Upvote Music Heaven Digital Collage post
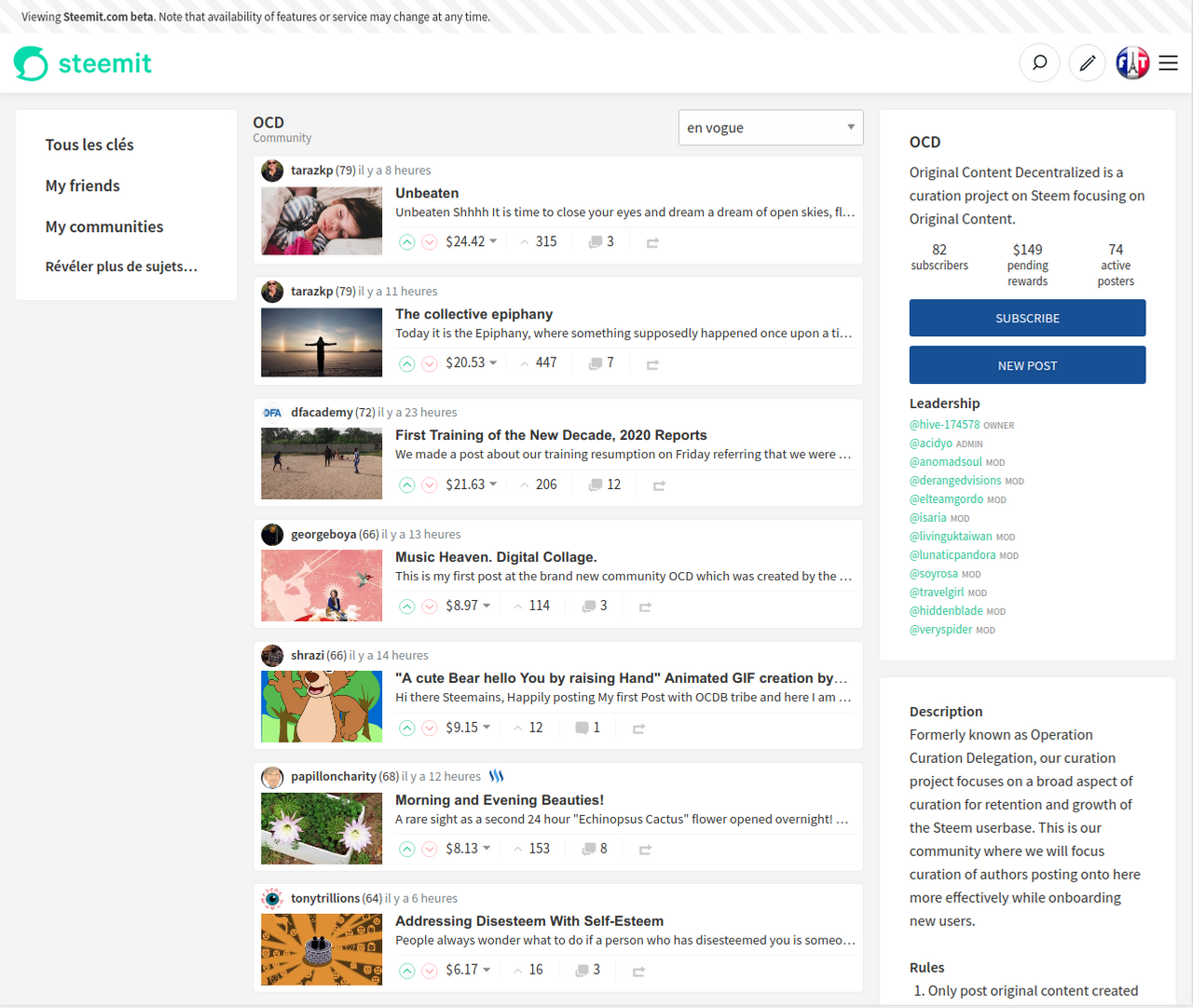This screenshot has width=1193, height=1008. [407, 606]
